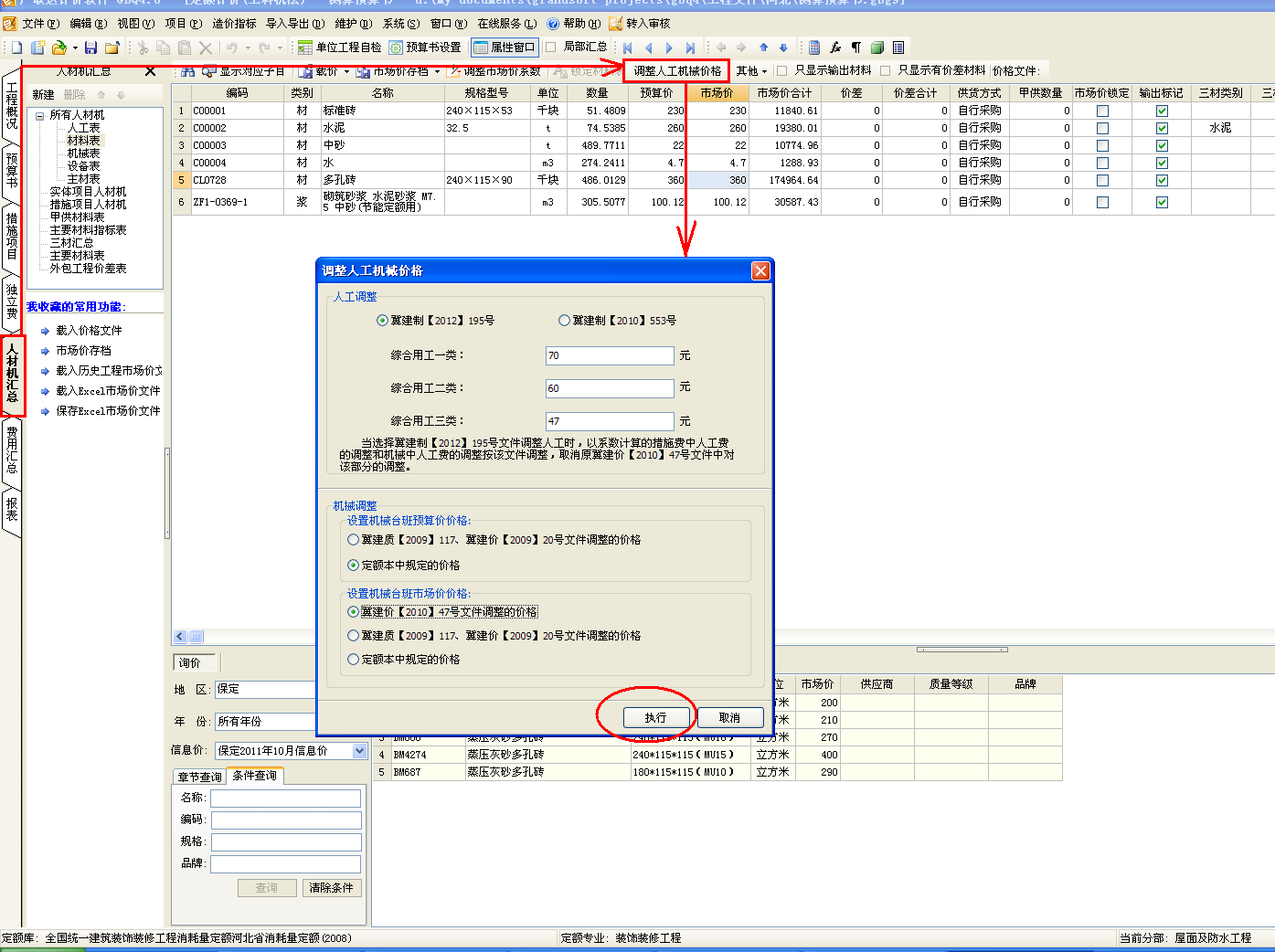Click previous record blue arrow
This screenshot has height=952, width=1275.
[x=649, y=48]
